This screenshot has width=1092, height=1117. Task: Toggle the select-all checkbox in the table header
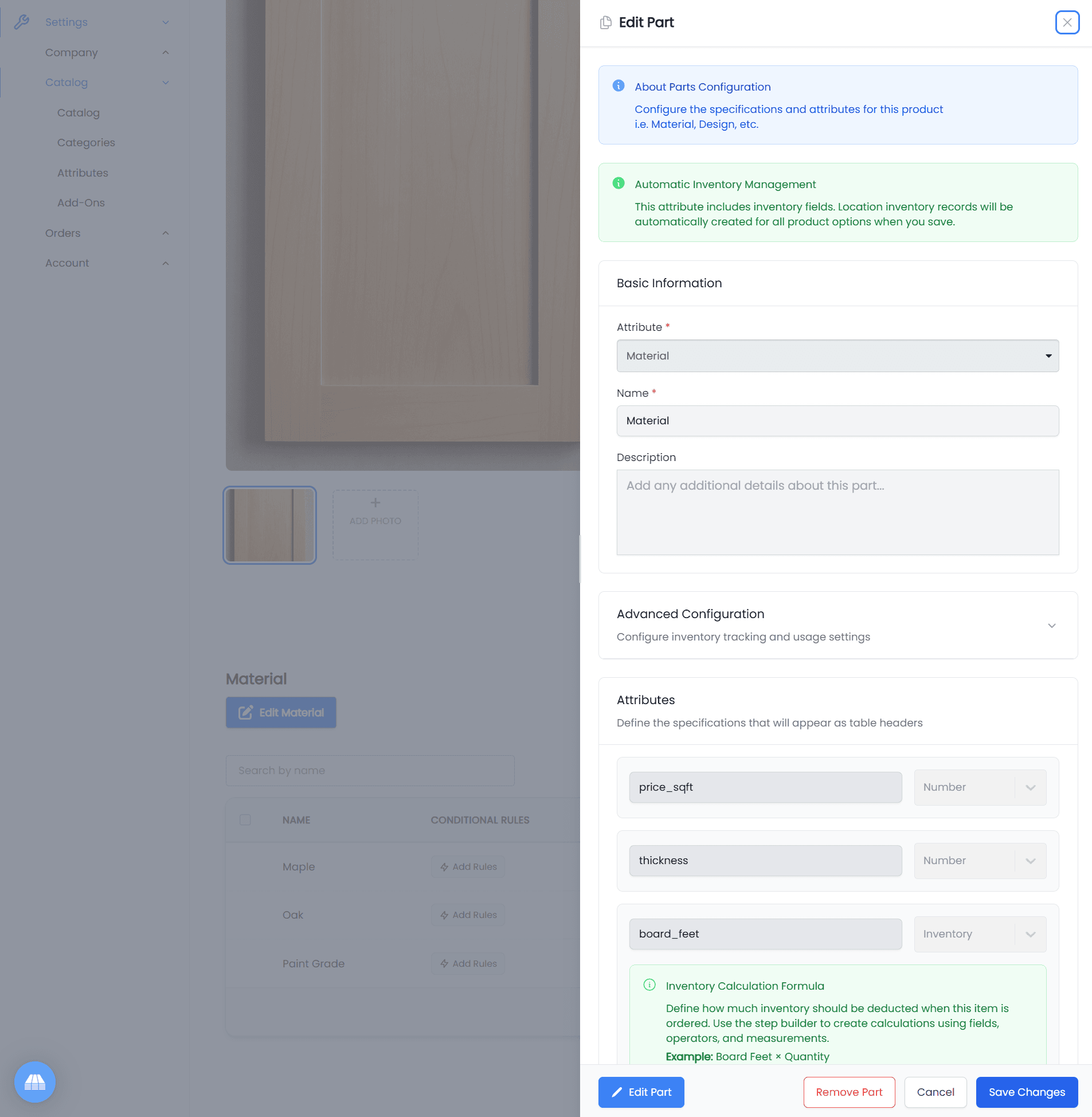point(245,820)
